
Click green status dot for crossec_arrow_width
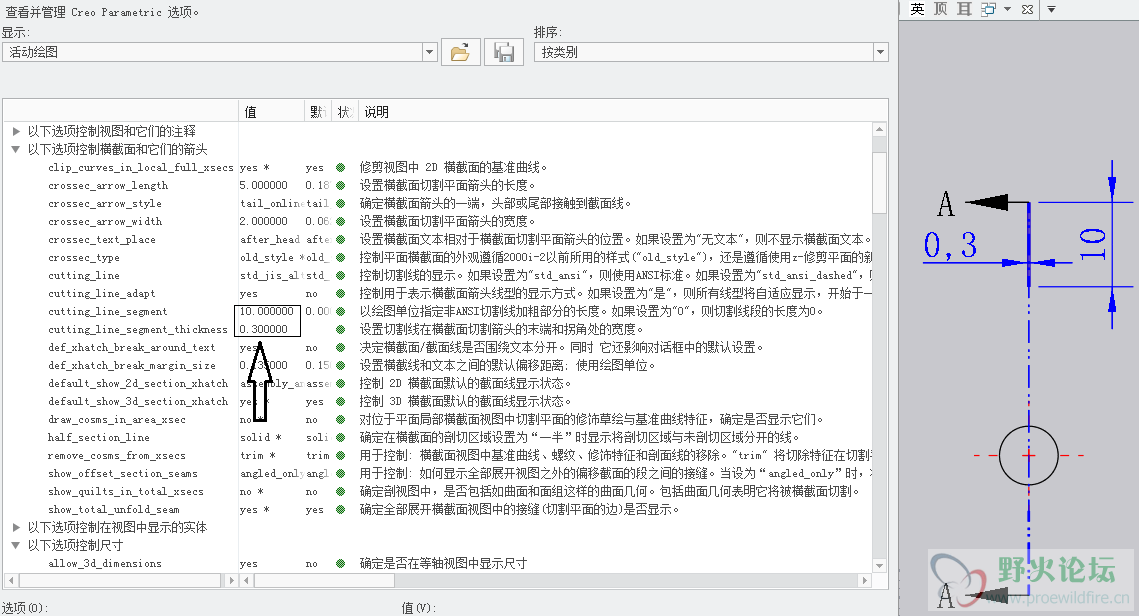click(340, 221)
